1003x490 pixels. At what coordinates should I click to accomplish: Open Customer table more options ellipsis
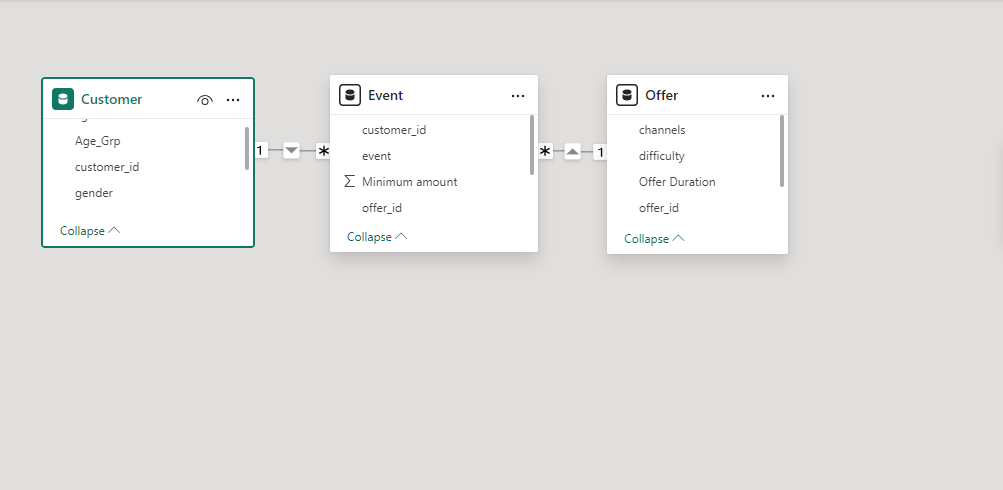233,100
